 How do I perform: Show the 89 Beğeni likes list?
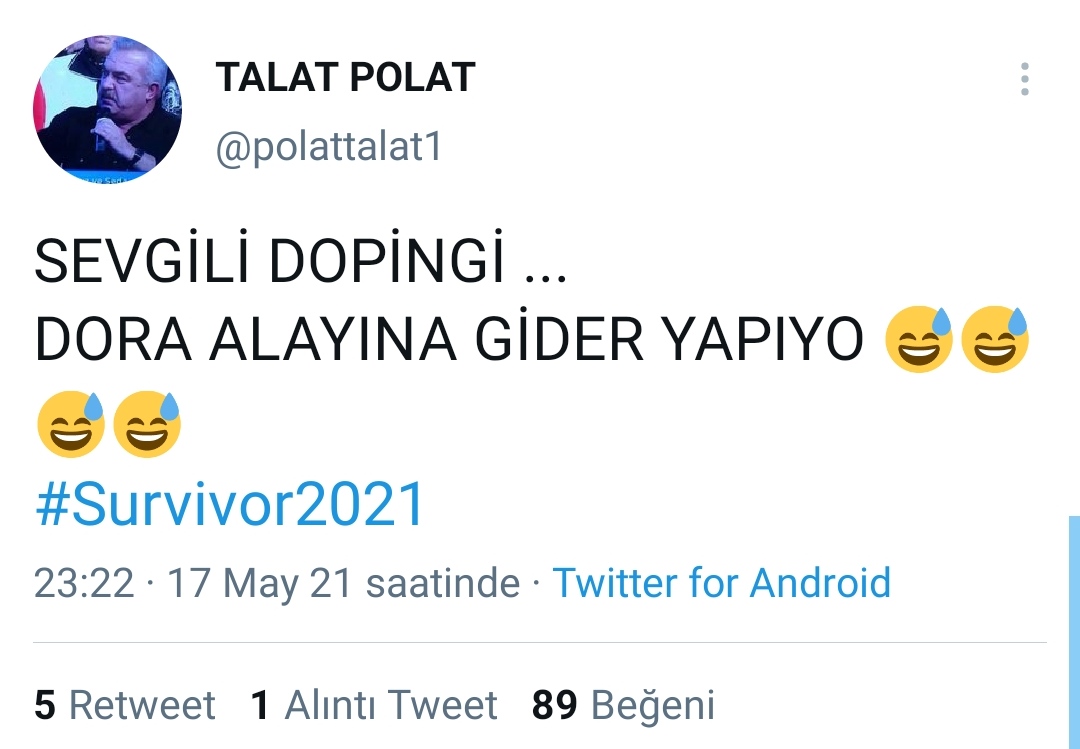point(623,705)
